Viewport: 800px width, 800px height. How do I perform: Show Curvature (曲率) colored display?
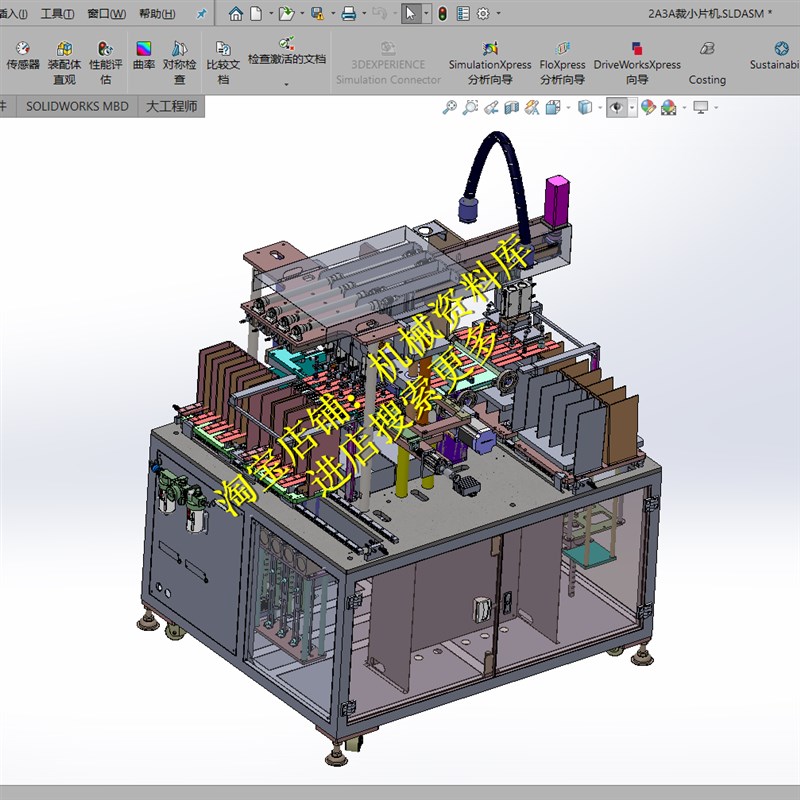tap(144, 56)
